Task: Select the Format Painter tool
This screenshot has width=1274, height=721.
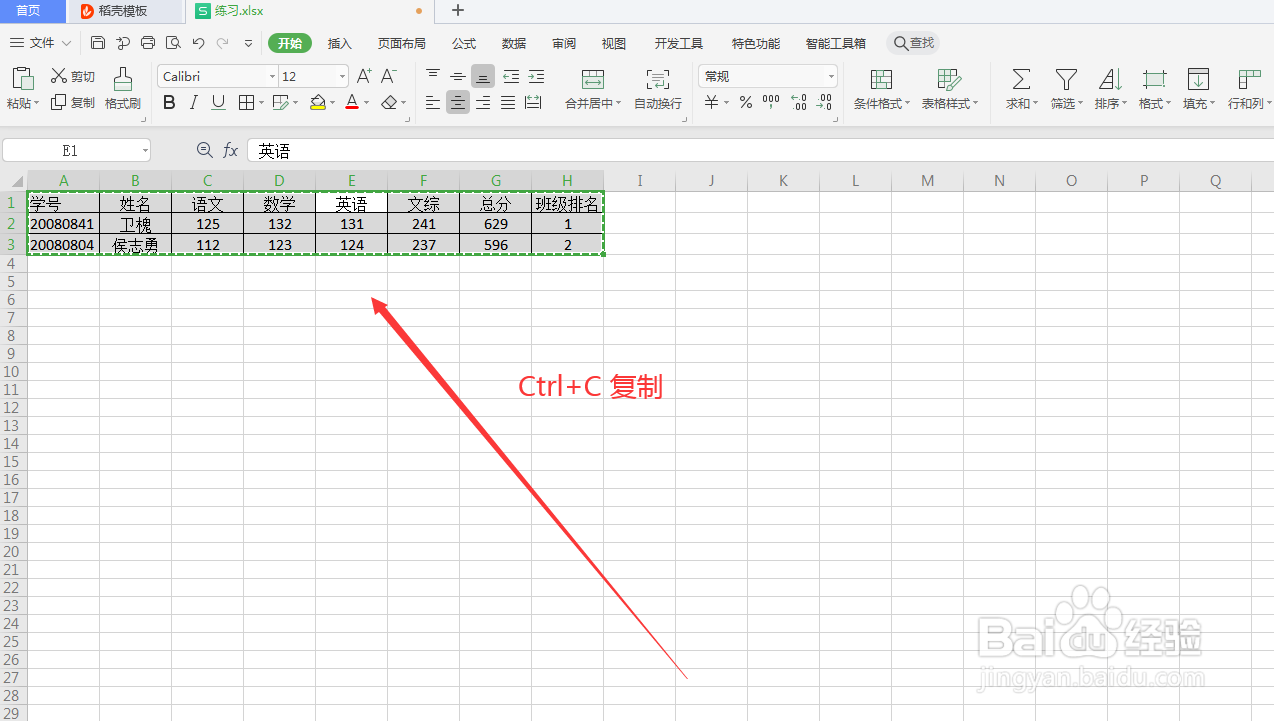Action: pyautogui.click(x=122, y=88)
